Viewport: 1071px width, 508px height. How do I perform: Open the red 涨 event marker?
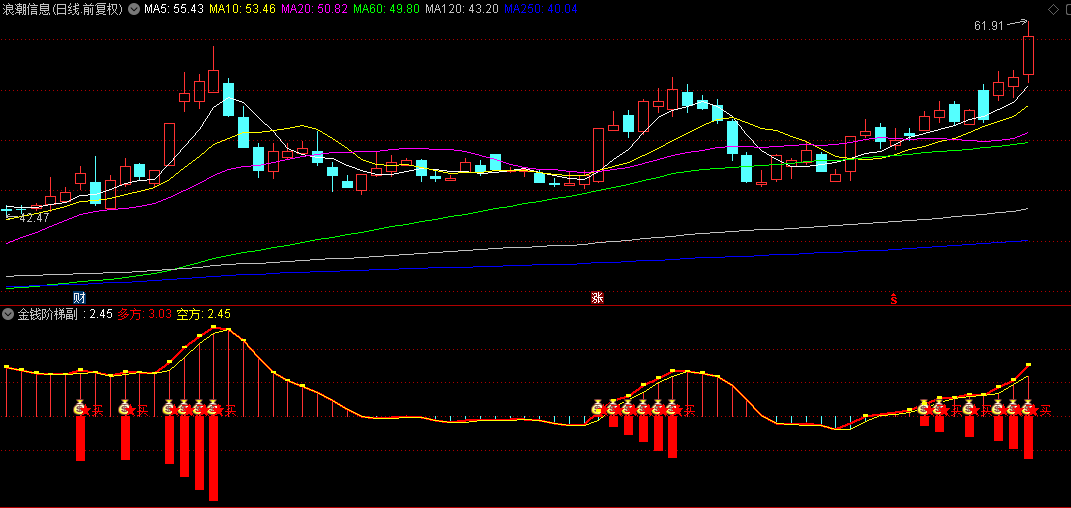tap(598, 298)
